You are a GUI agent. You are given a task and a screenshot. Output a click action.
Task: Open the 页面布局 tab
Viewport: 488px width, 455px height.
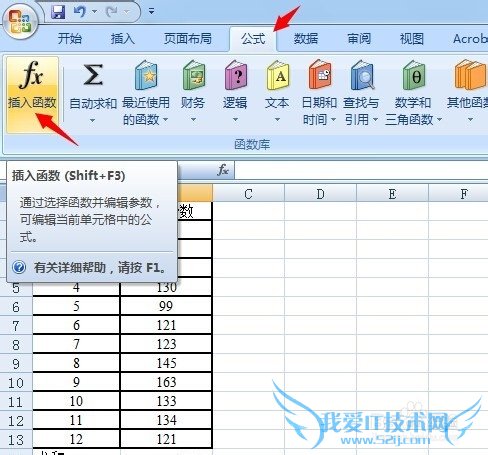(188, 39)
